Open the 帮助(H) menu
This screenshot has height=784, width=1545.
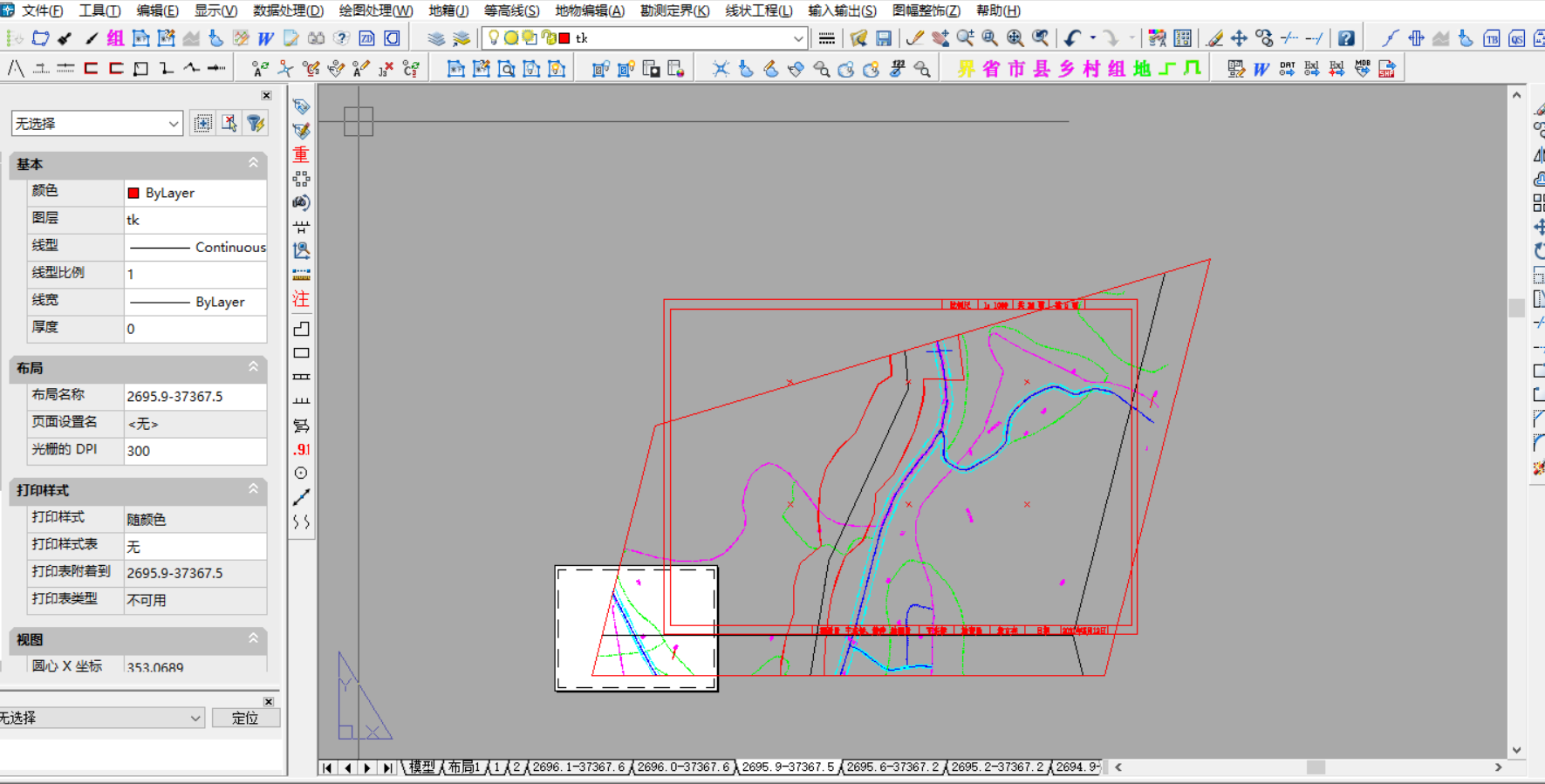click(x=998, y=10)
